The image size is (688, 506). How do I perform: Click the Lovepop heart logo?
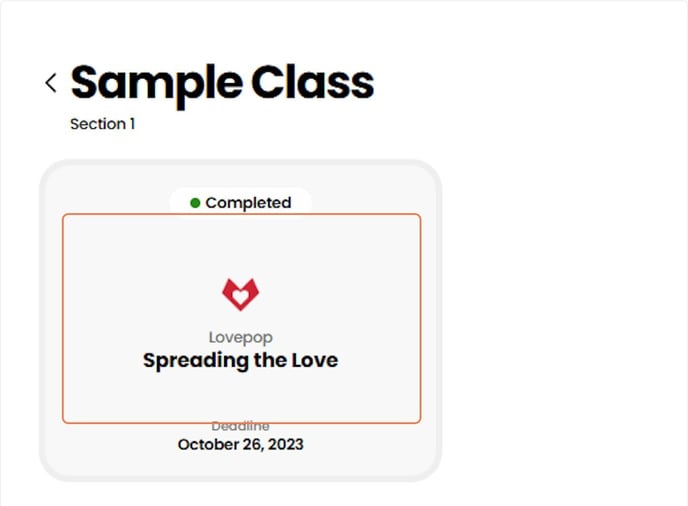coord(240,294)
